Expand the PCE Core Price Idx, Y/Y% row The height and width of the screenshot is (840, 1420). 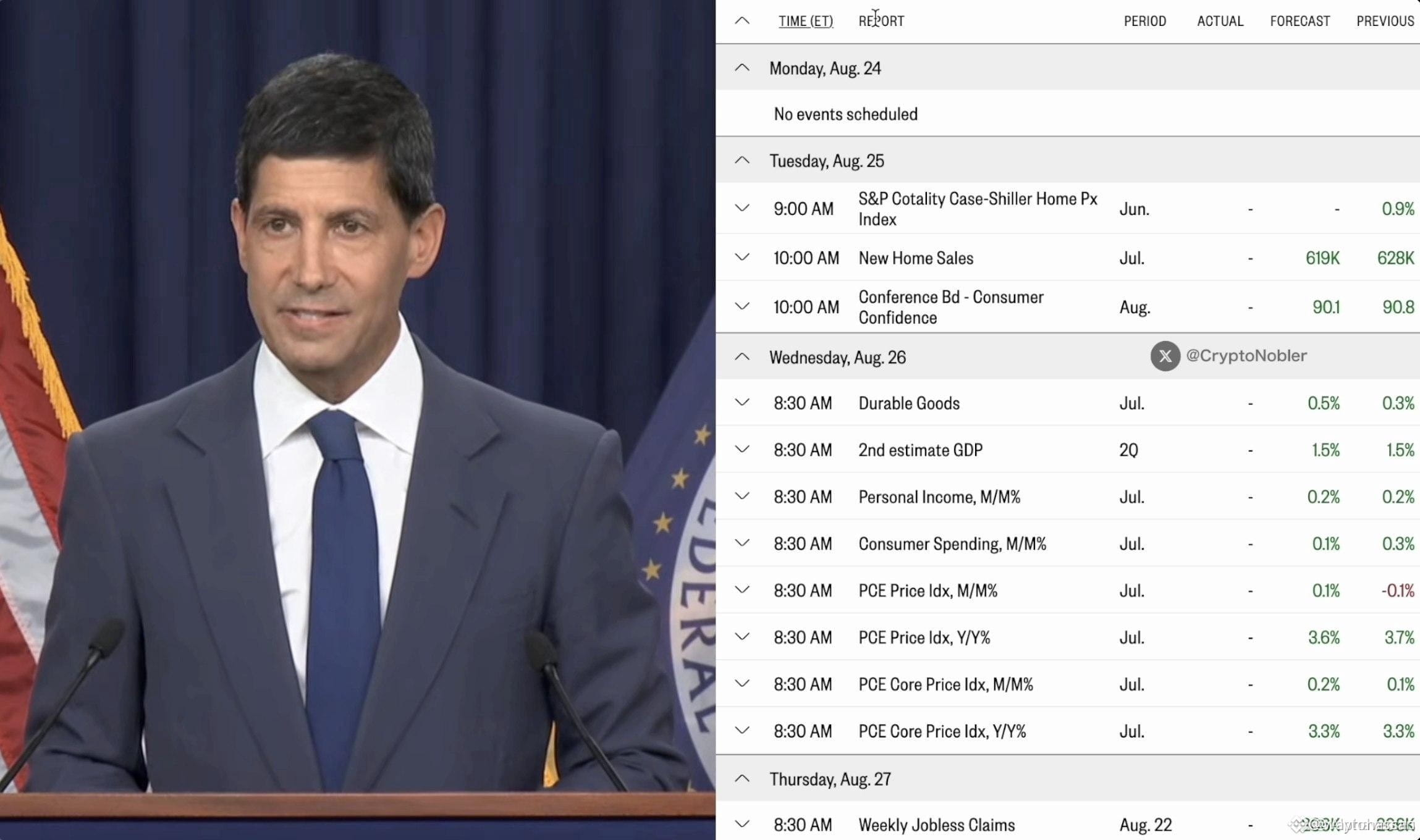click(742, 731)
